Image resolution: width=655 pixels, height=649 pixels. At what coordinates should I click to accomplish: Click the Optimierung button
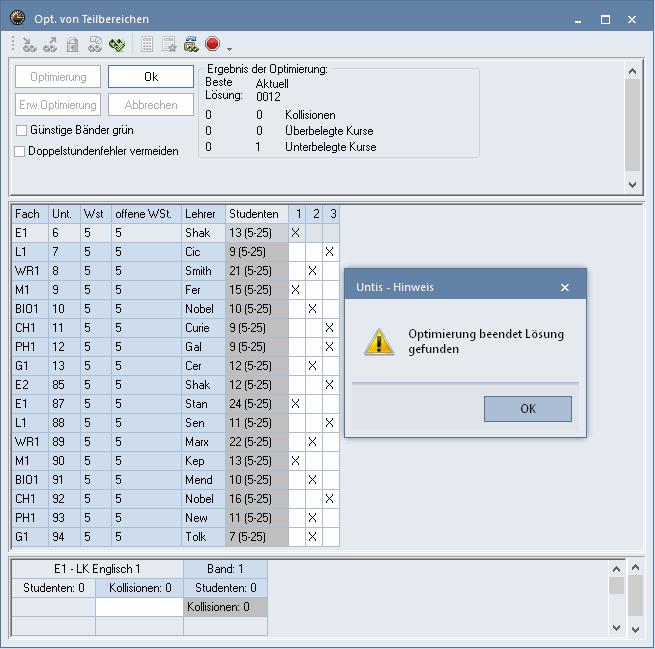click(58, 77)
